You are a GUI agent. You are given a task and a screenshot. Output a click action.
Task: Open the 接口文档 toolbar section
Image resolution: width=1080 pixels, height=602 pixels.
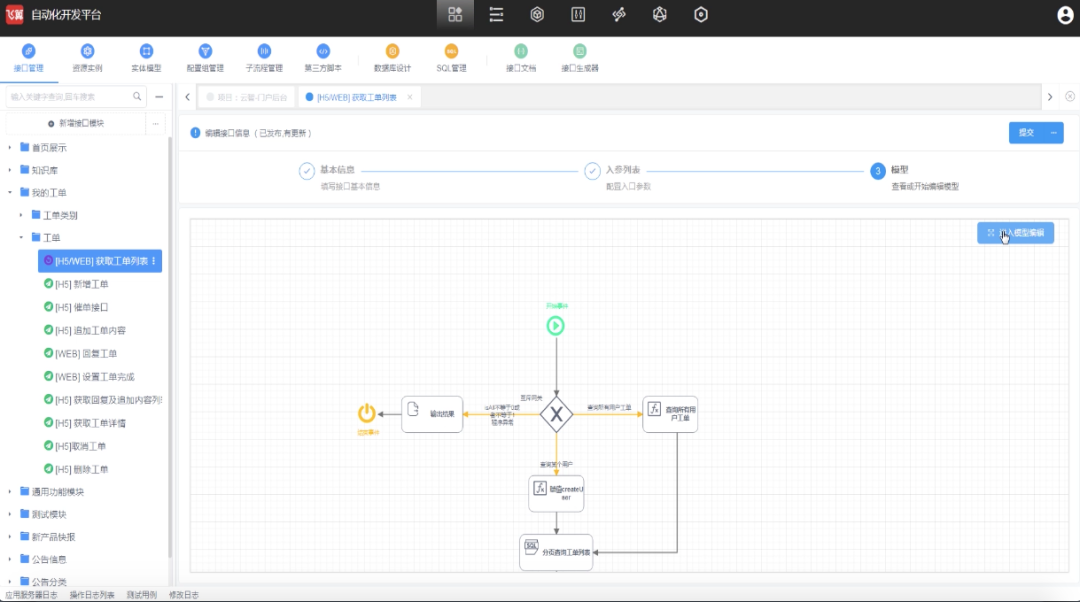(x=521, y=58)
